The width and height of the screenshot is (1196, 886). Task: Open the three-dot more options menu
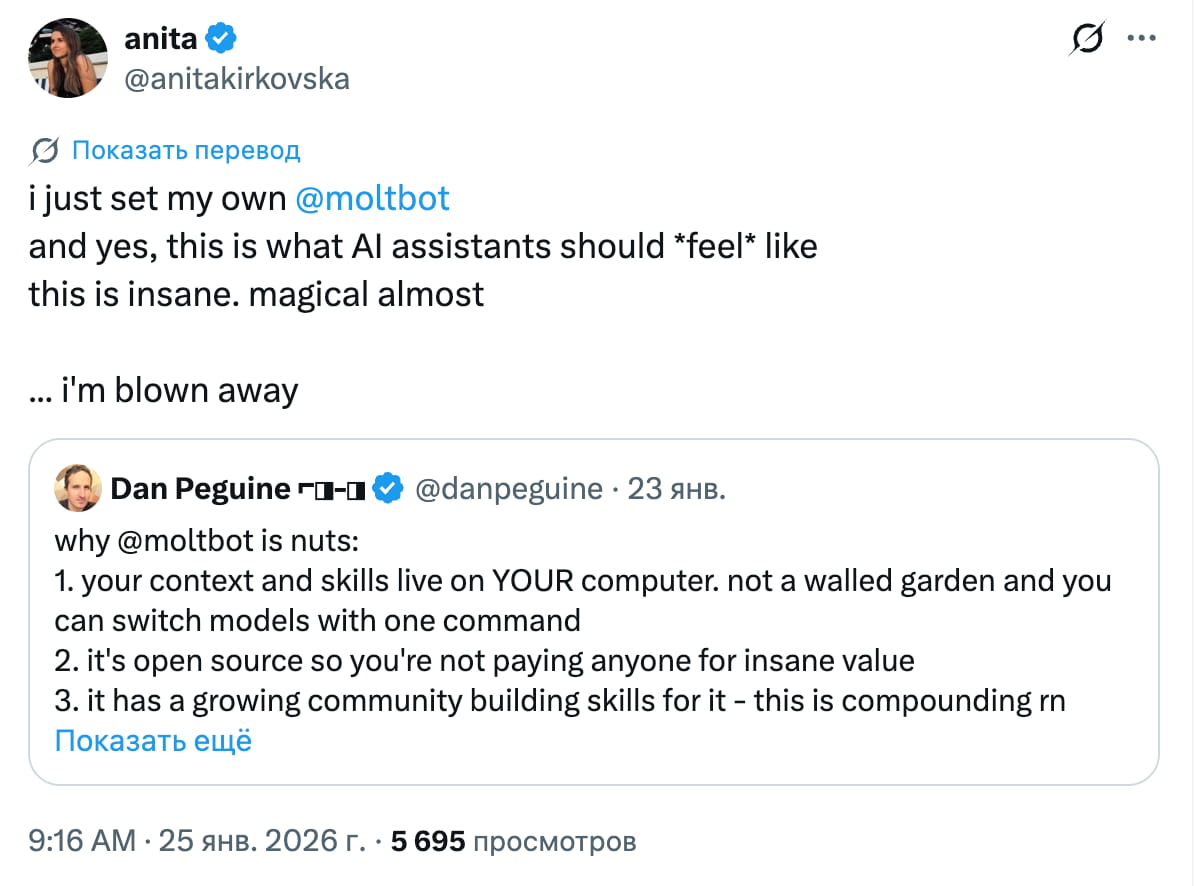1143,38
